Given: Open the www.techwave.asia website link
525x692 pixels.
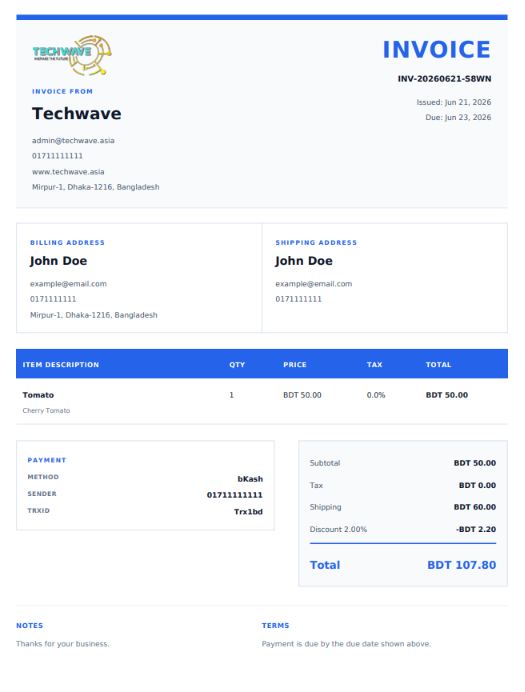Looking at the screenshot, I should (x=68, y=172).
